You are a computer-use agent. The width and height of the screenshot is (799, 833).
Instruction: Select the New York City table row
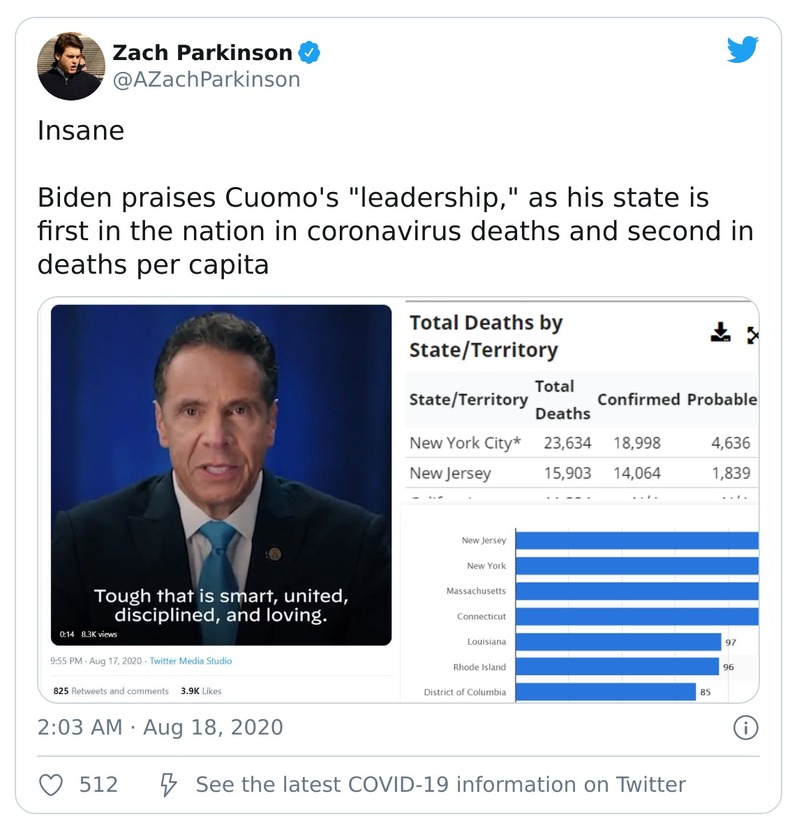tap(580, 443)
